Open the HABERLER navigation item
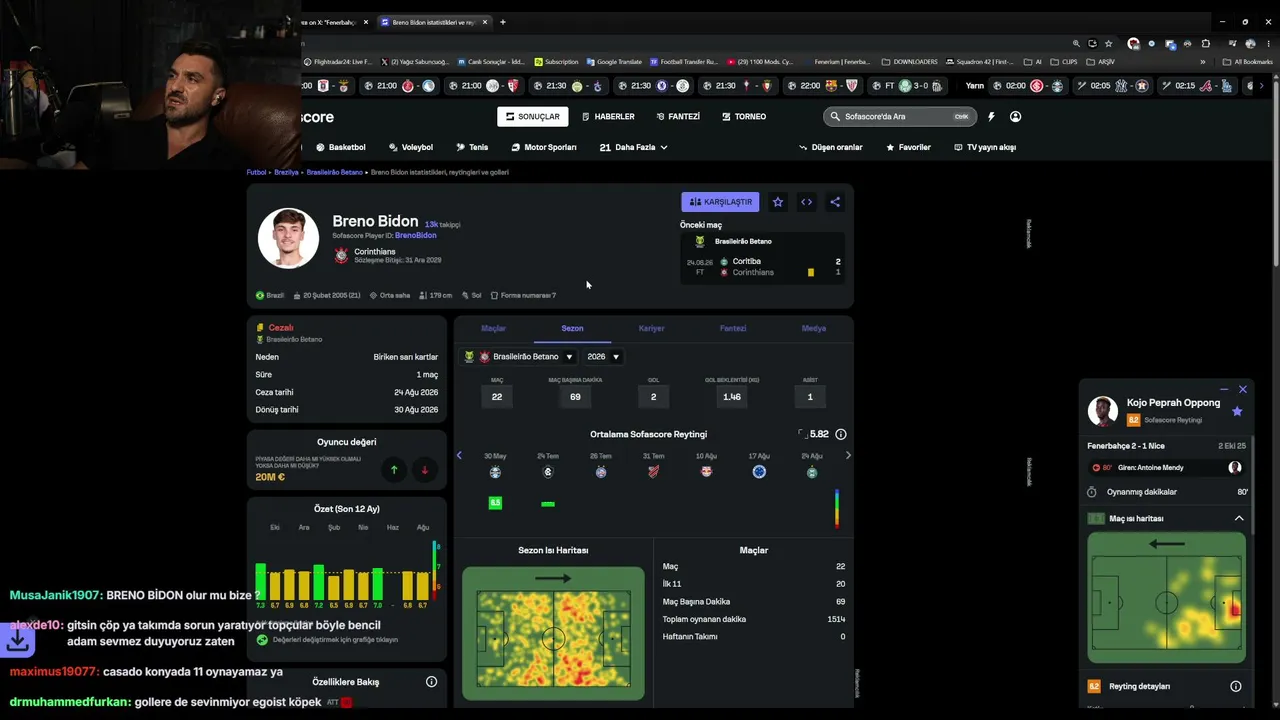The image size is (1280, 720). coord(608,117)
